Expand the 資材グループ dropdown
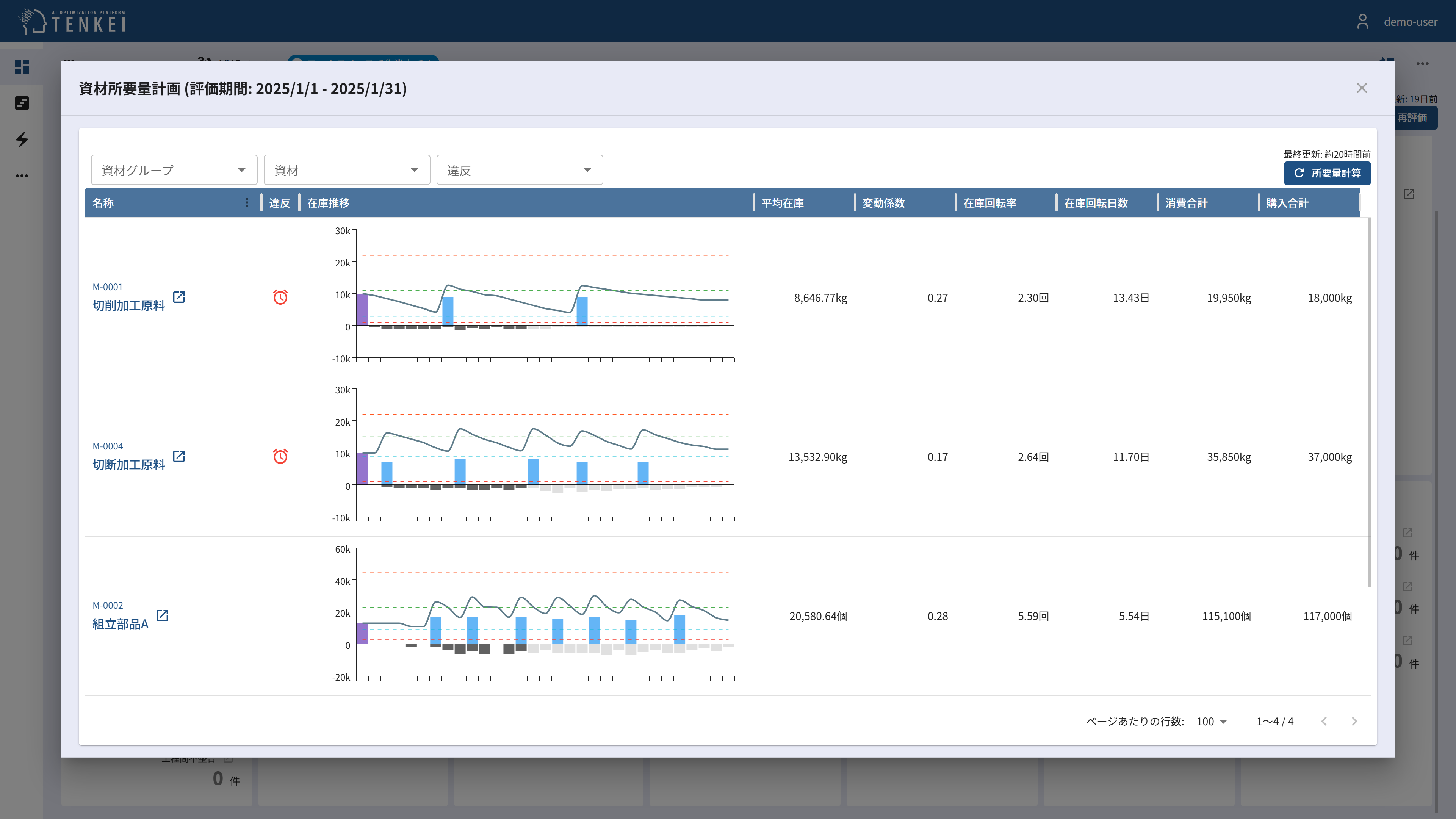Image resolution: width=1456 pixels, height=819 pixels. [x=174, y=170]
